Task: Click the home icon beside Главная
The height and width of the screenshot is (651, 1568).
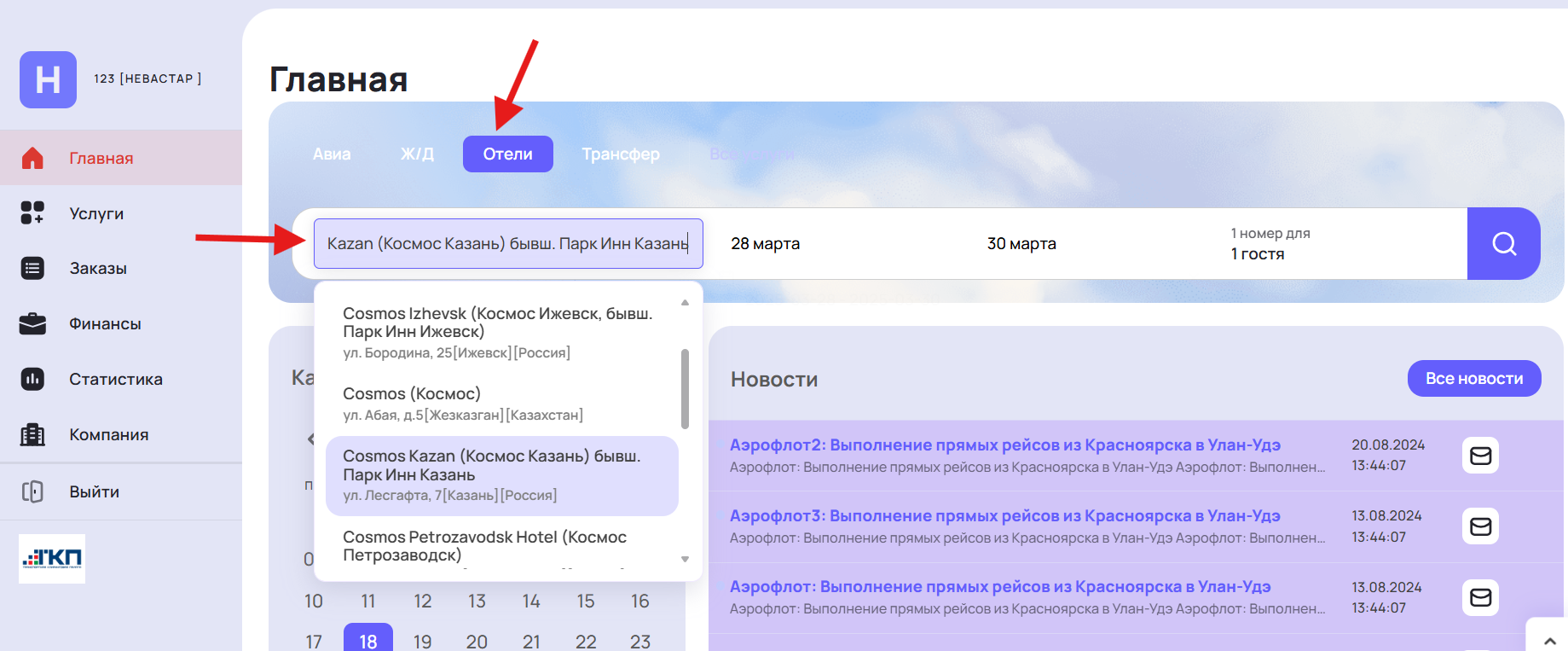Action: [32, 158]
